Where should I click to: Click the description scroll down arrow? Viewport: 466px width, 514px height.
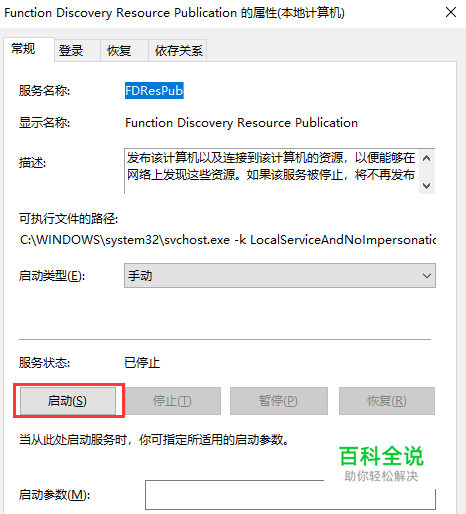[x=426, y=185]
